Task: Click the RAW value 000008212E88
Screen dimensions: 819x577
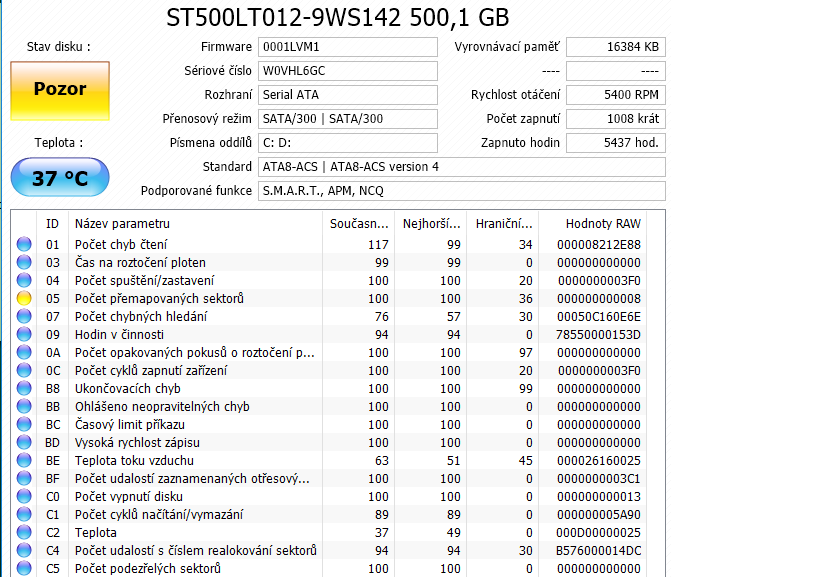Action: click(599, 244)
